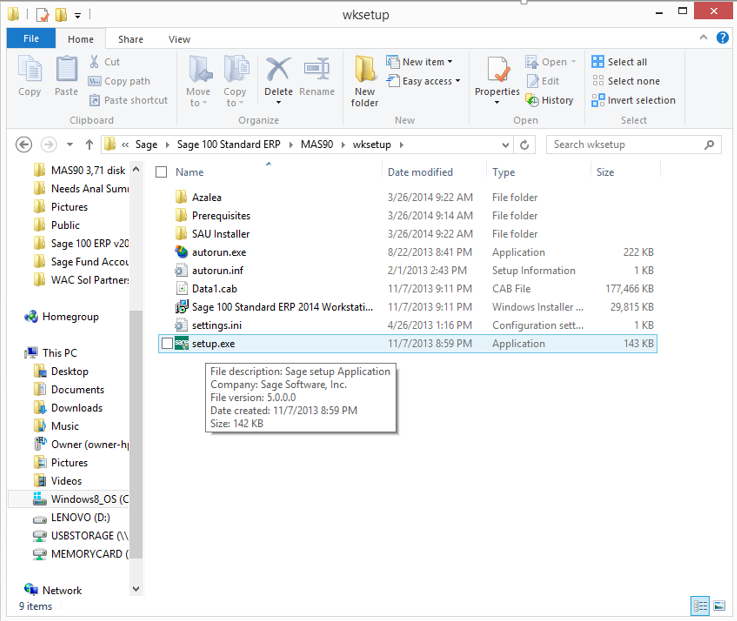Screen dimensions: 737x621
Task: Click the Up arrow navigation icon
Action: tap(89, 145)
